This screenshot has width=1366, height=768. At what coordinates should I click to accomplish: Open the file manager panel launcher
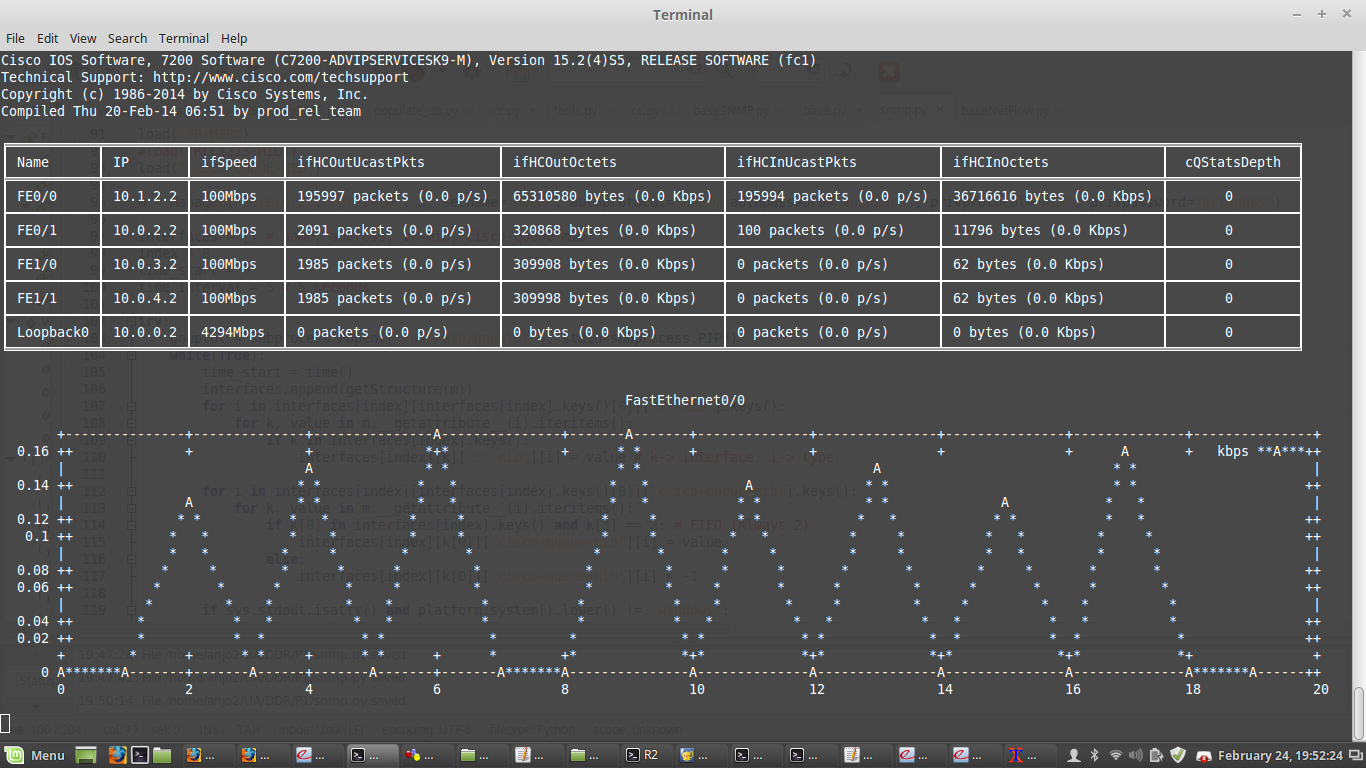162,755
